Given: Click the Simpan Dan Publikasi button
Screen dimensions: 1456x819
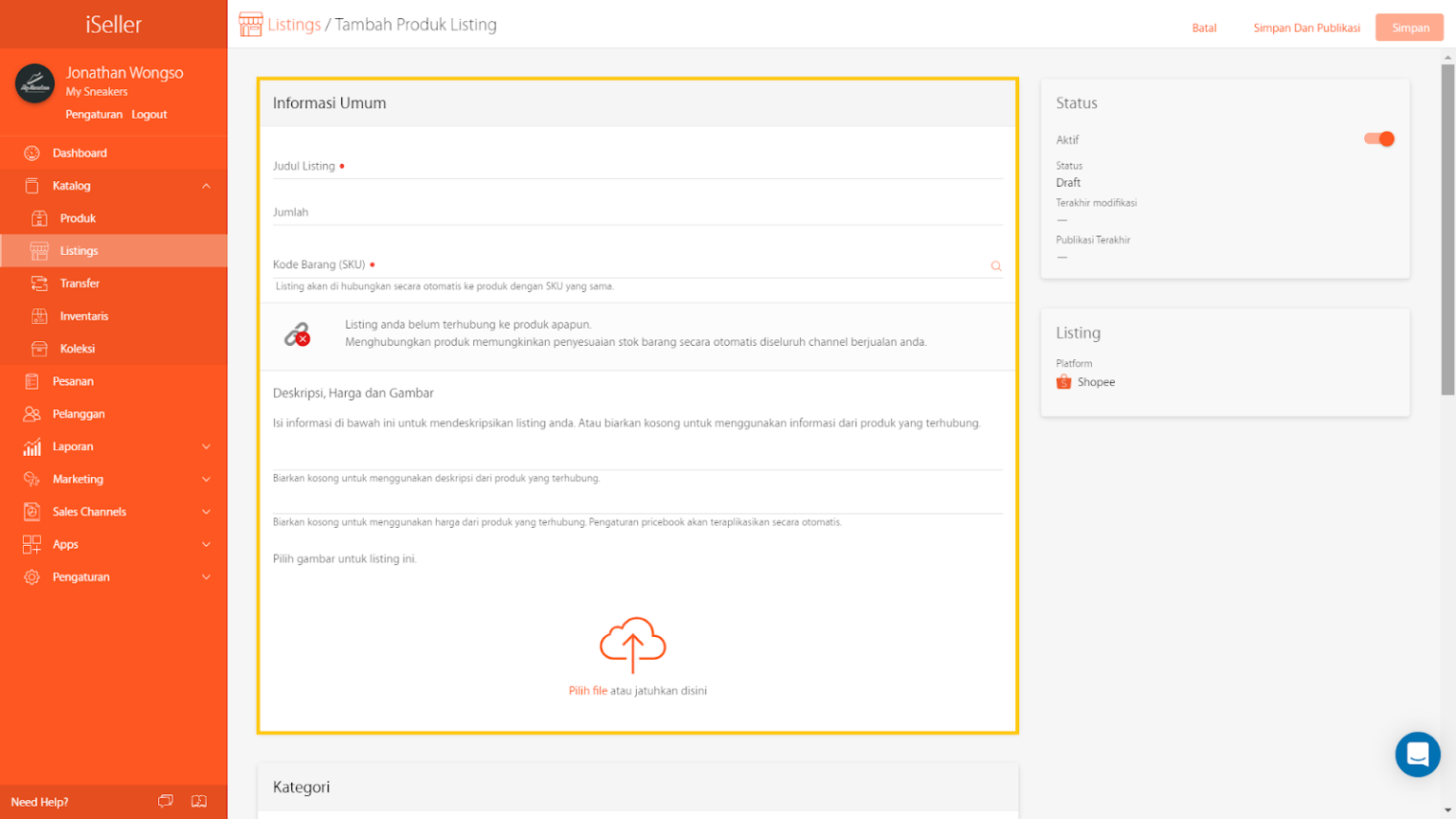Looking at the screenshot, I should 1306,27.
